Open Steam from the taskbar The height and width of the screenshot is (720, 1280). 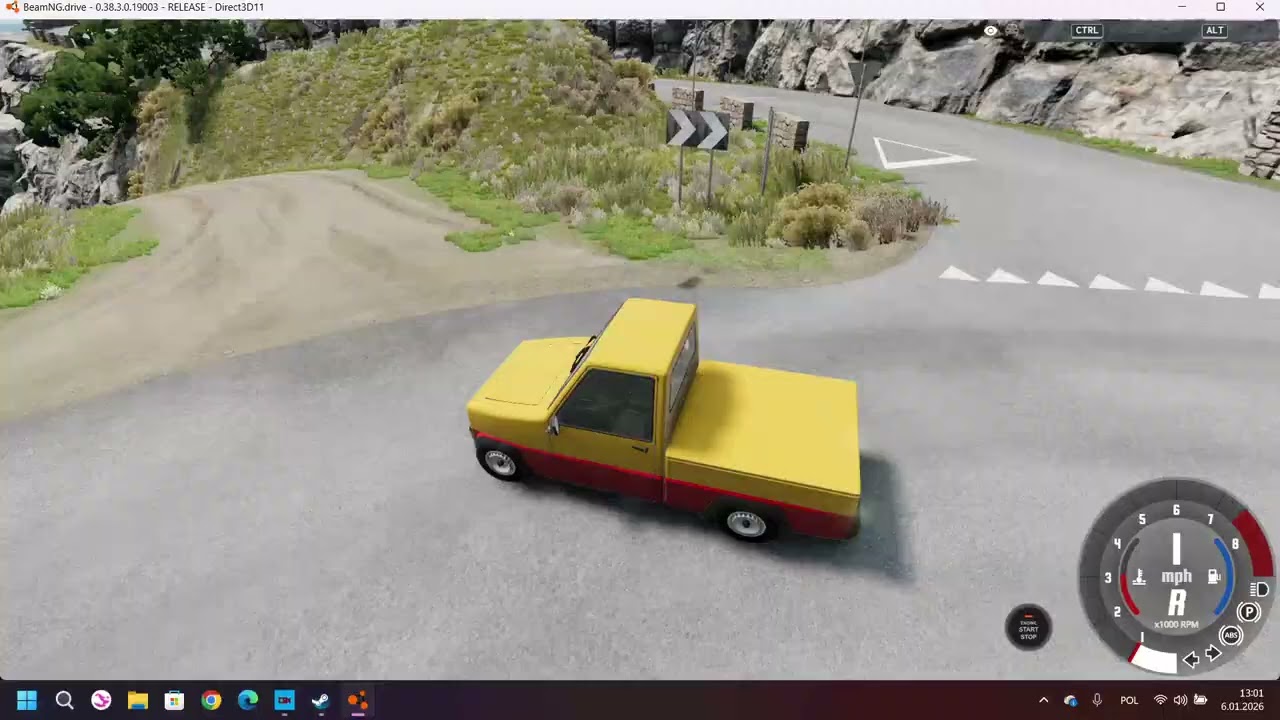(320, 700)
